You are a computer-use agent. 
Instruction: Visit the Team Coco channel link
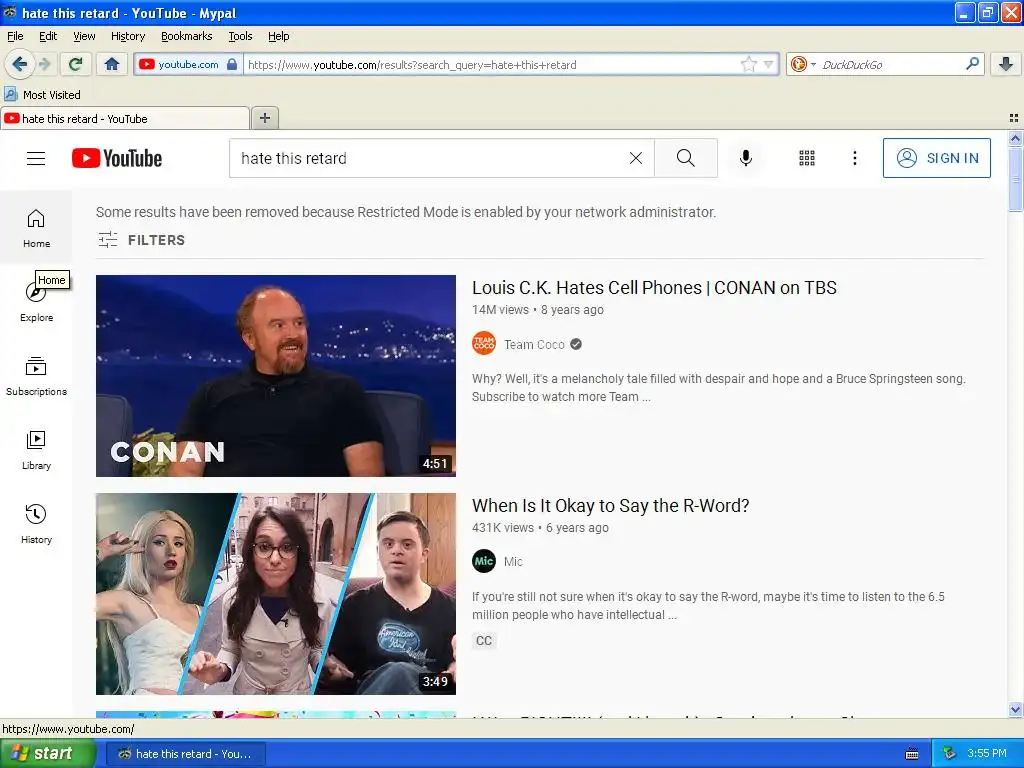(534, 344)
